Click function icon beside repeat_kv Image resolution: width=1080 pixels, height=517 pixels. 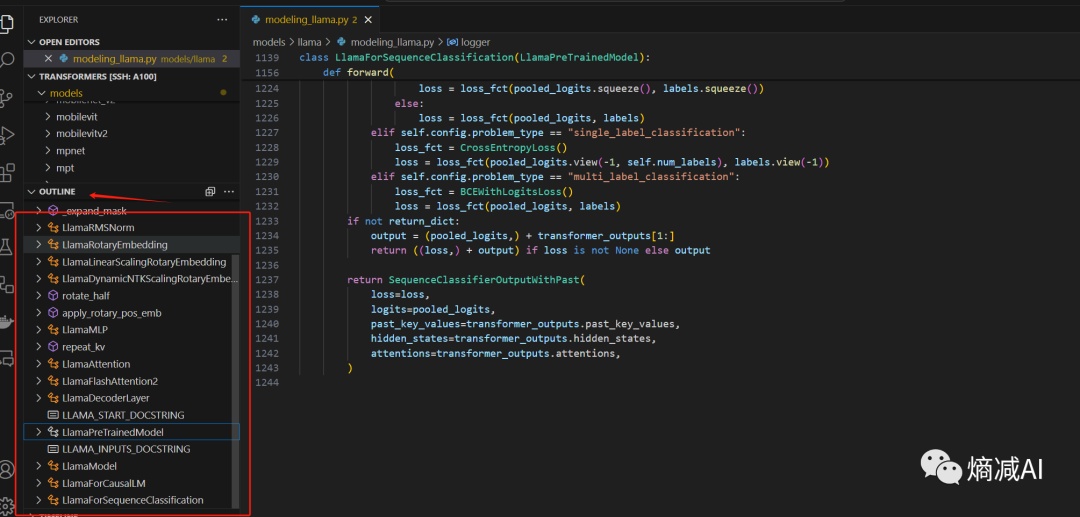[x=53, y=346]
